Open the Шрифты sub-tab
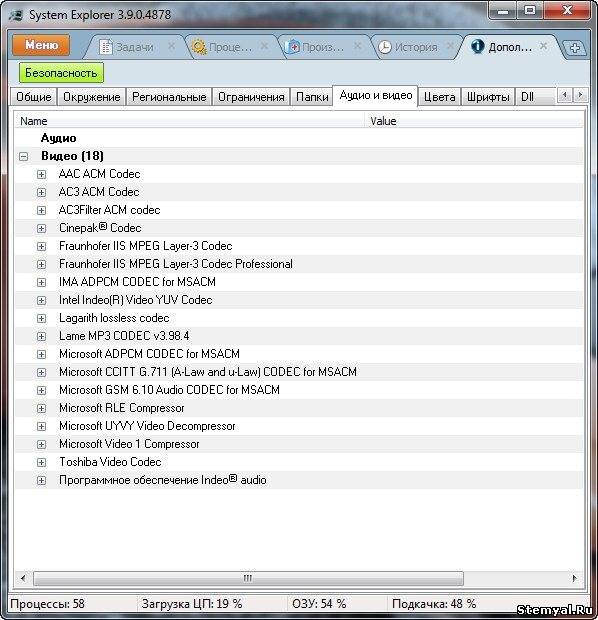This screenshot has width=598, height=620. pos(488,97)
